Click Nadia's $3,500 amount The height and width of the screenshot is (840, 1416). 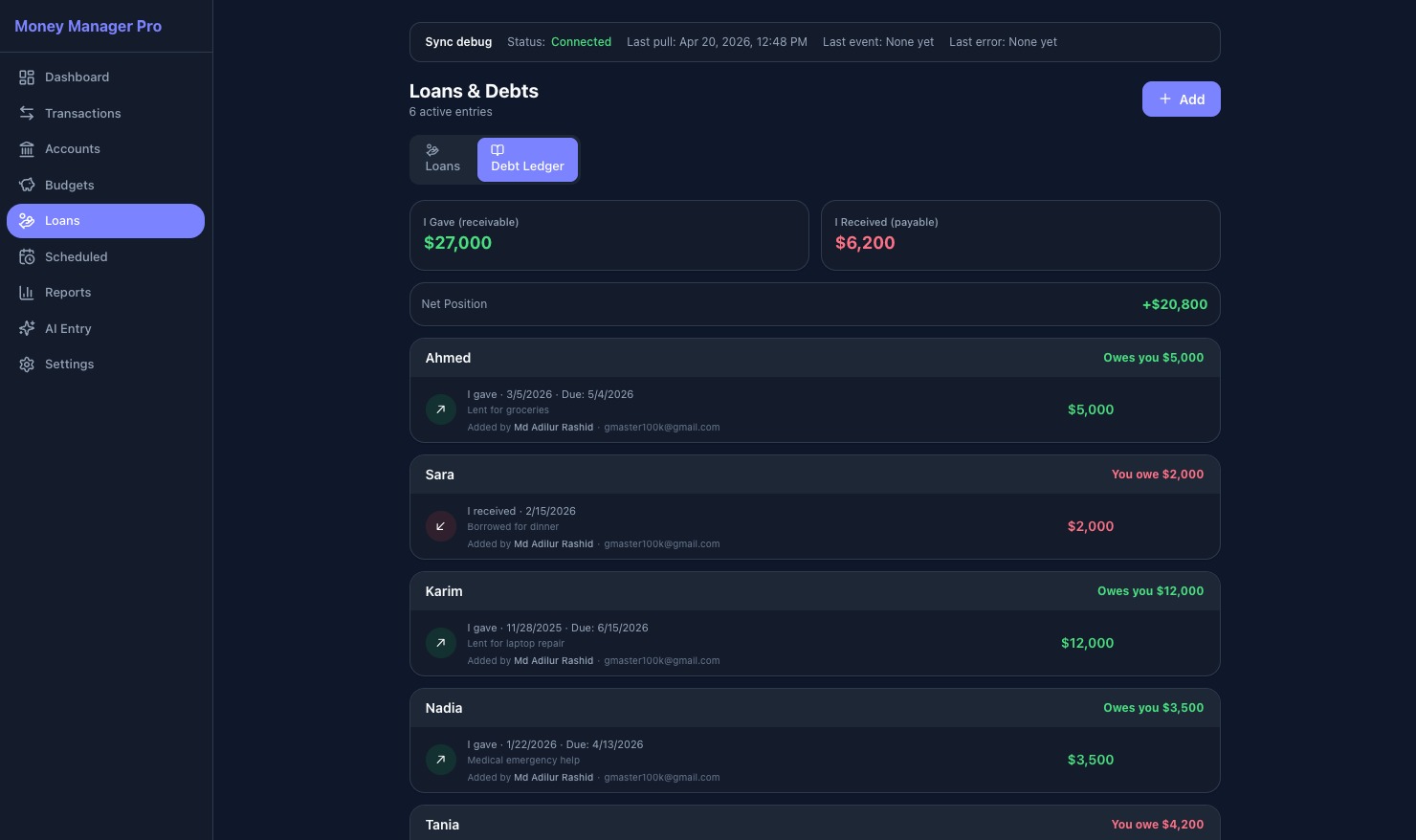click(x=1091, y=760)
